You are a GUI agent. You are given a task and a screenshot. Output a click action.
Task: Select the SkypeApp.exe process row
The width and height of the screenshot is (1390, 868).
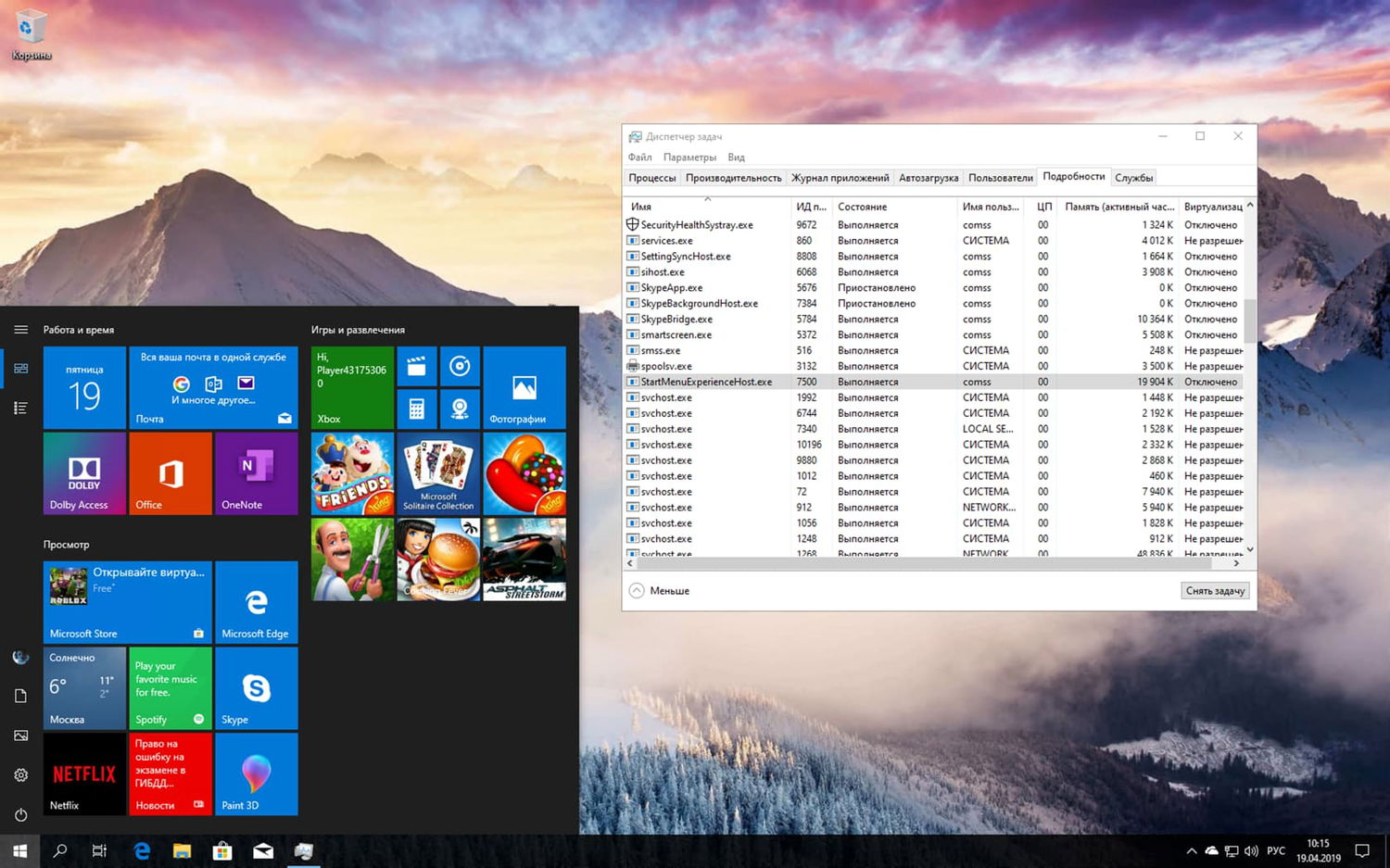coord(933,287)
